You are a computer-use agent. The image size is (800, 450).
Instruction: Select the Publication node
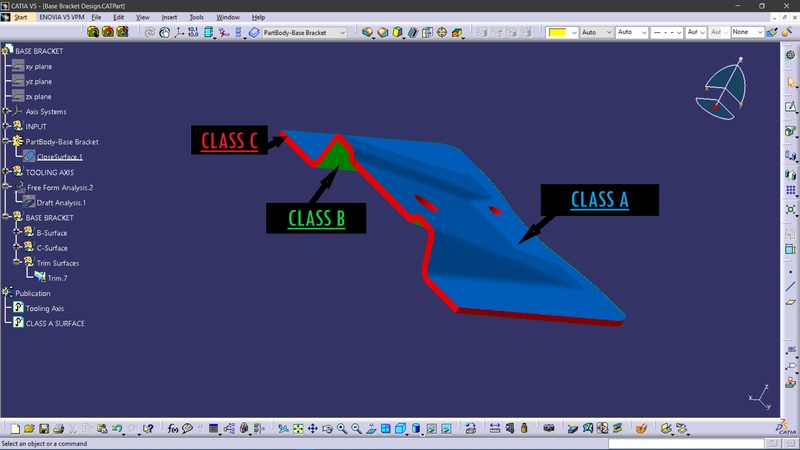[x=33, y=293]
